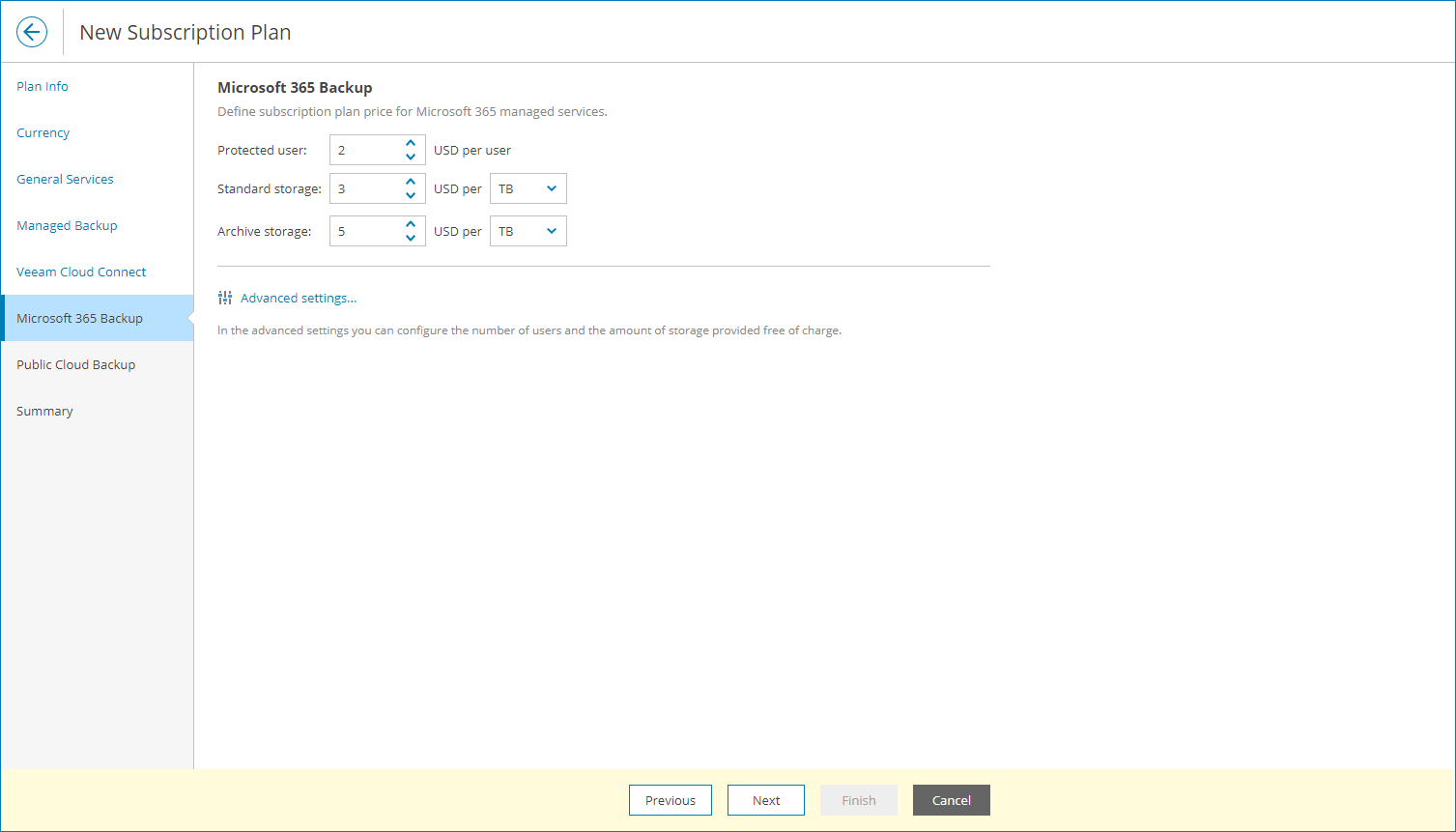Select the General Services step
Screen dimensions: 1456x832
(98, 179)
